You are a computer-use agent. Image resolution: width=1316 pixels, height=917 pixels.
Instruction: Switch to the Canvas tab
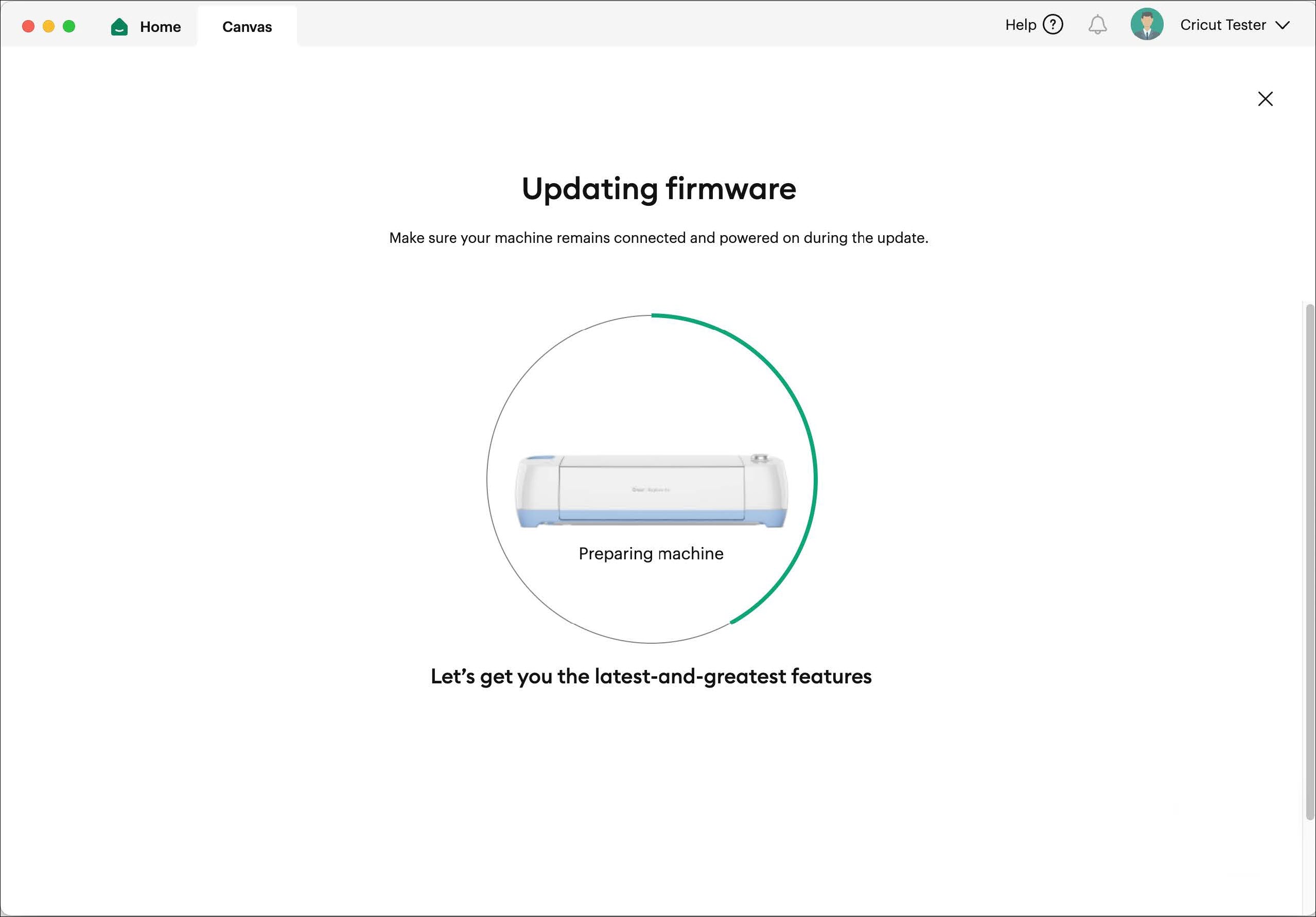coord(247,26)
